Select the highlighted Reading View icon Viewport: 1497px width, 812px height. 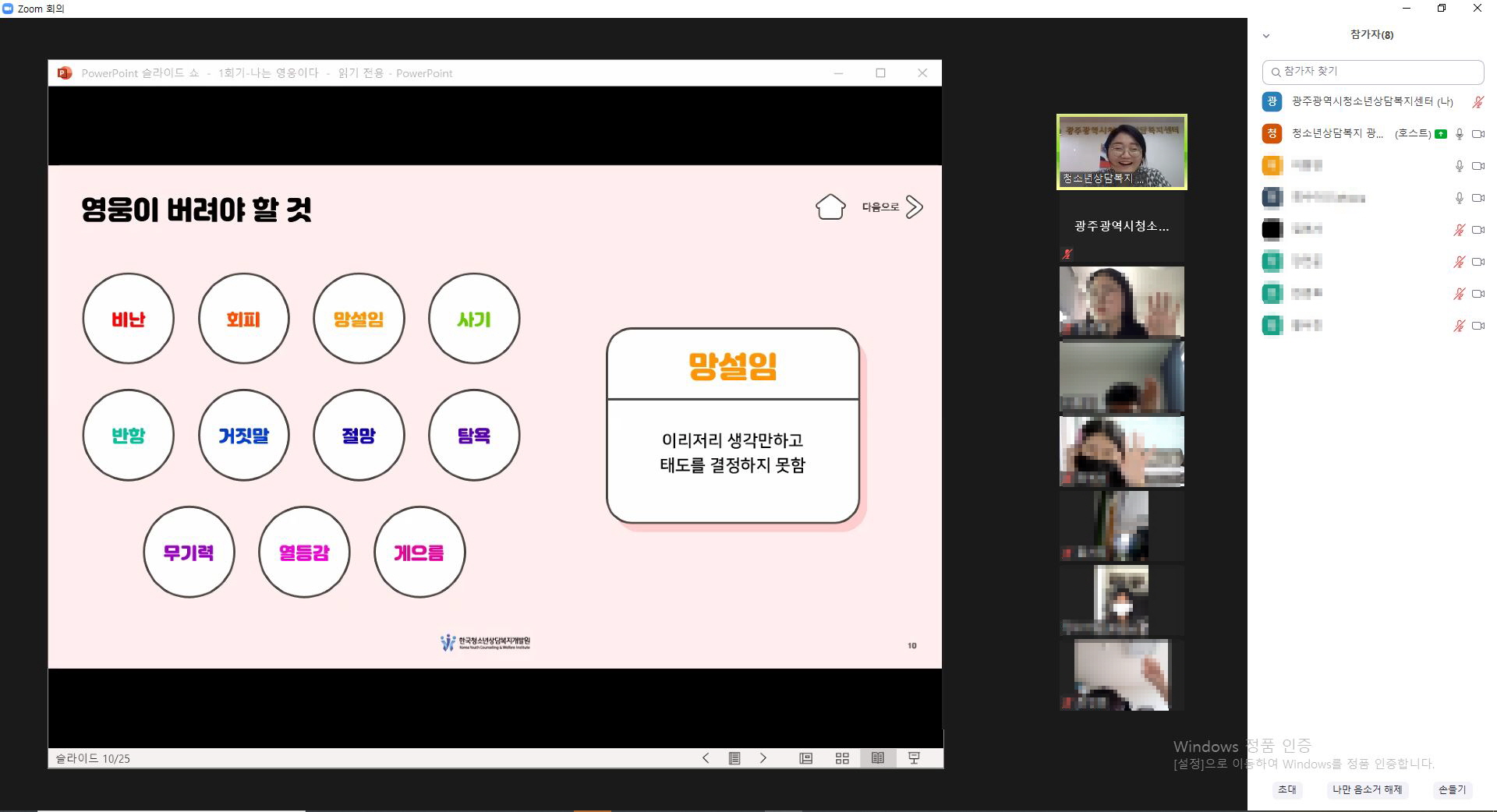pos(878,758)
